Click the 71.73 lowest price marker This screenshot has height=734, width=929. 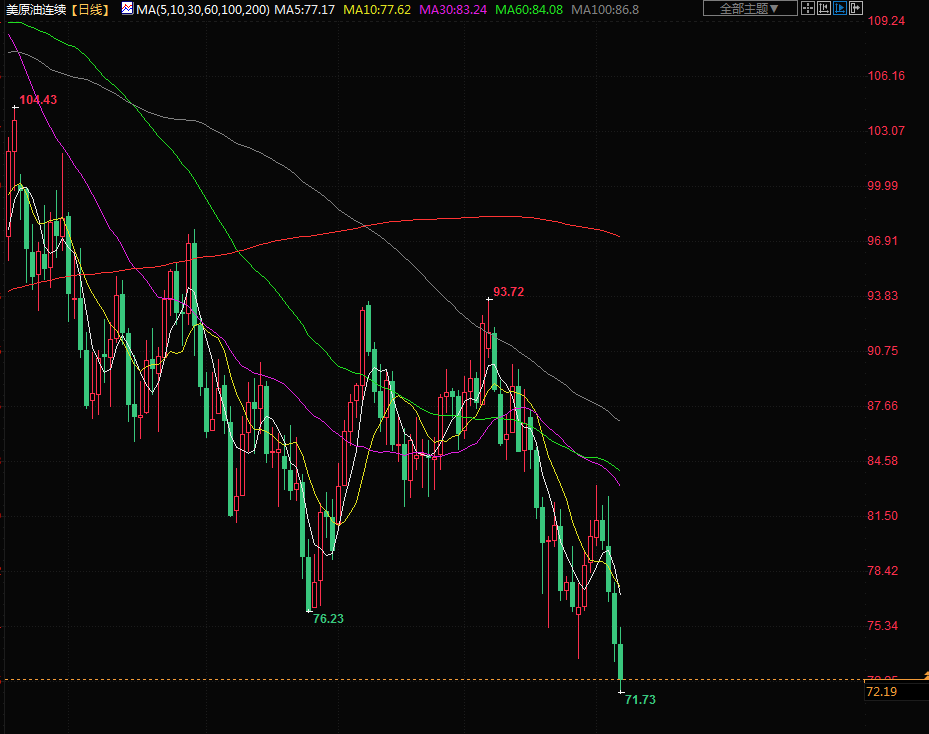(640, 700)
